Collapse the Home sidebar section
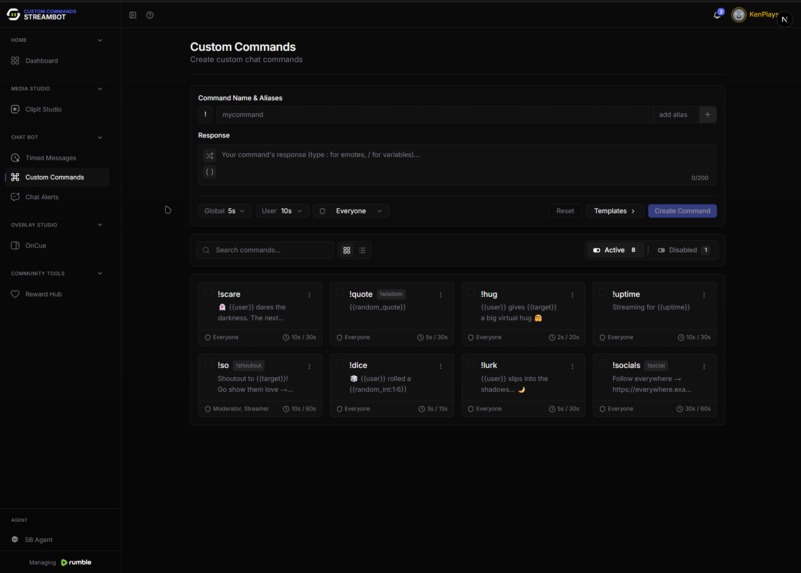Image resolution: width=801 pixels, height=573 pixels. tap(100, 40)
